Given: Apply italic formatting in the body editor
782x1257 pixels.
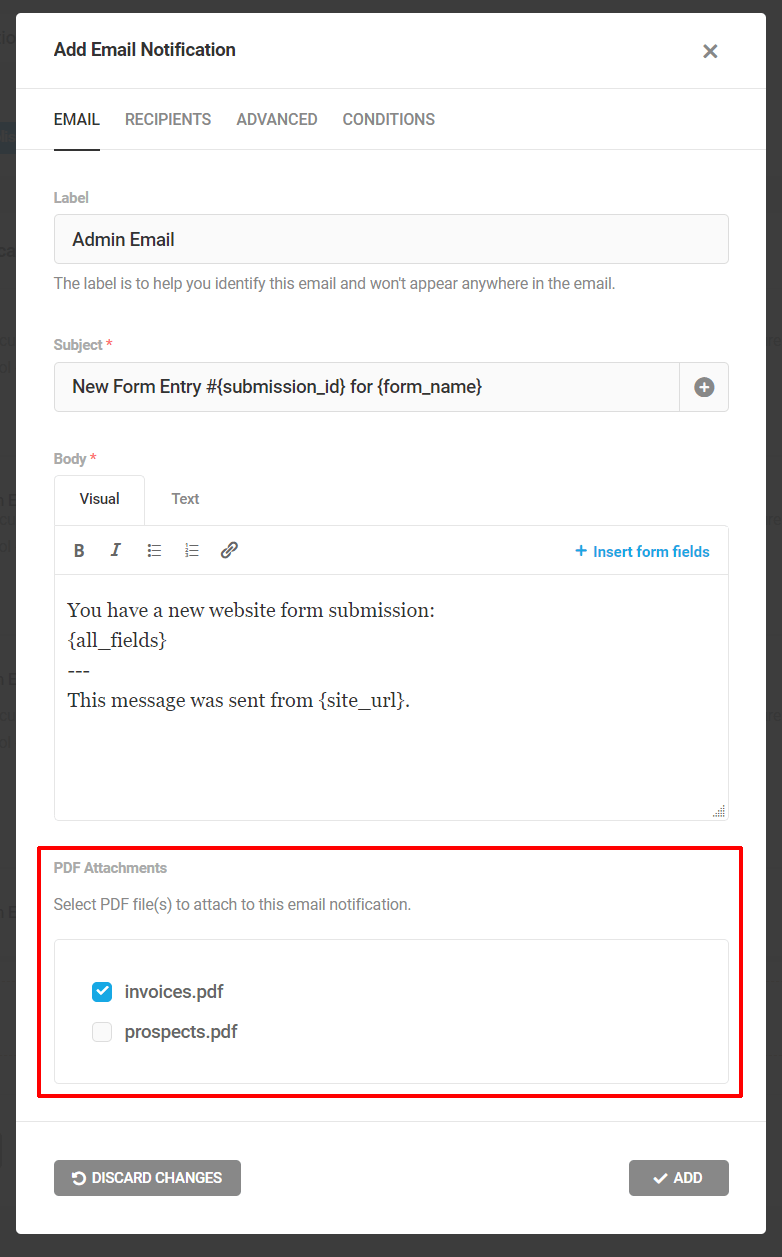Looking at the screenshot, I should (x=115, y=550).
